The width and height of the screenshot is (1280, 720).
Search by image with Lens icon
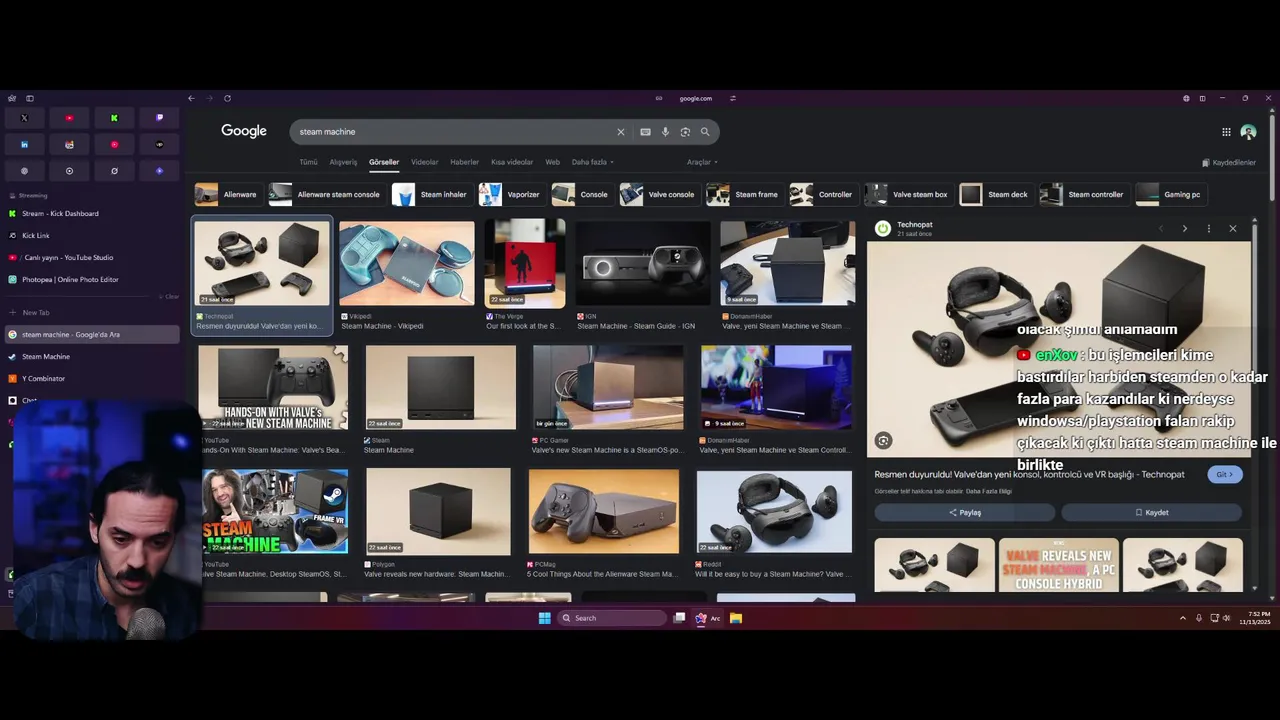tap(685, 132)
